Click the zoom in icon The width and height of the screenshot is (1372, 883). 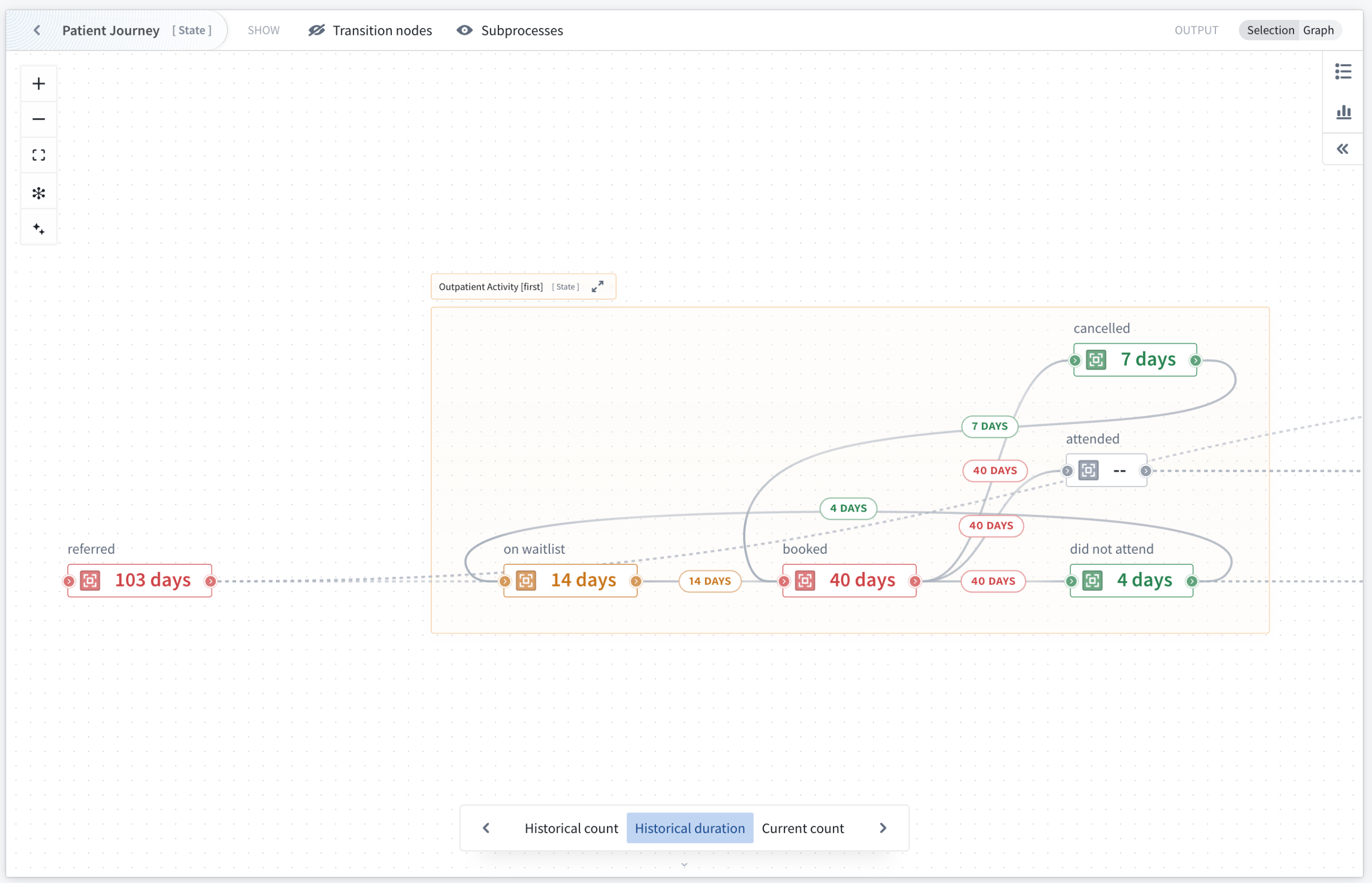(38, 82)
